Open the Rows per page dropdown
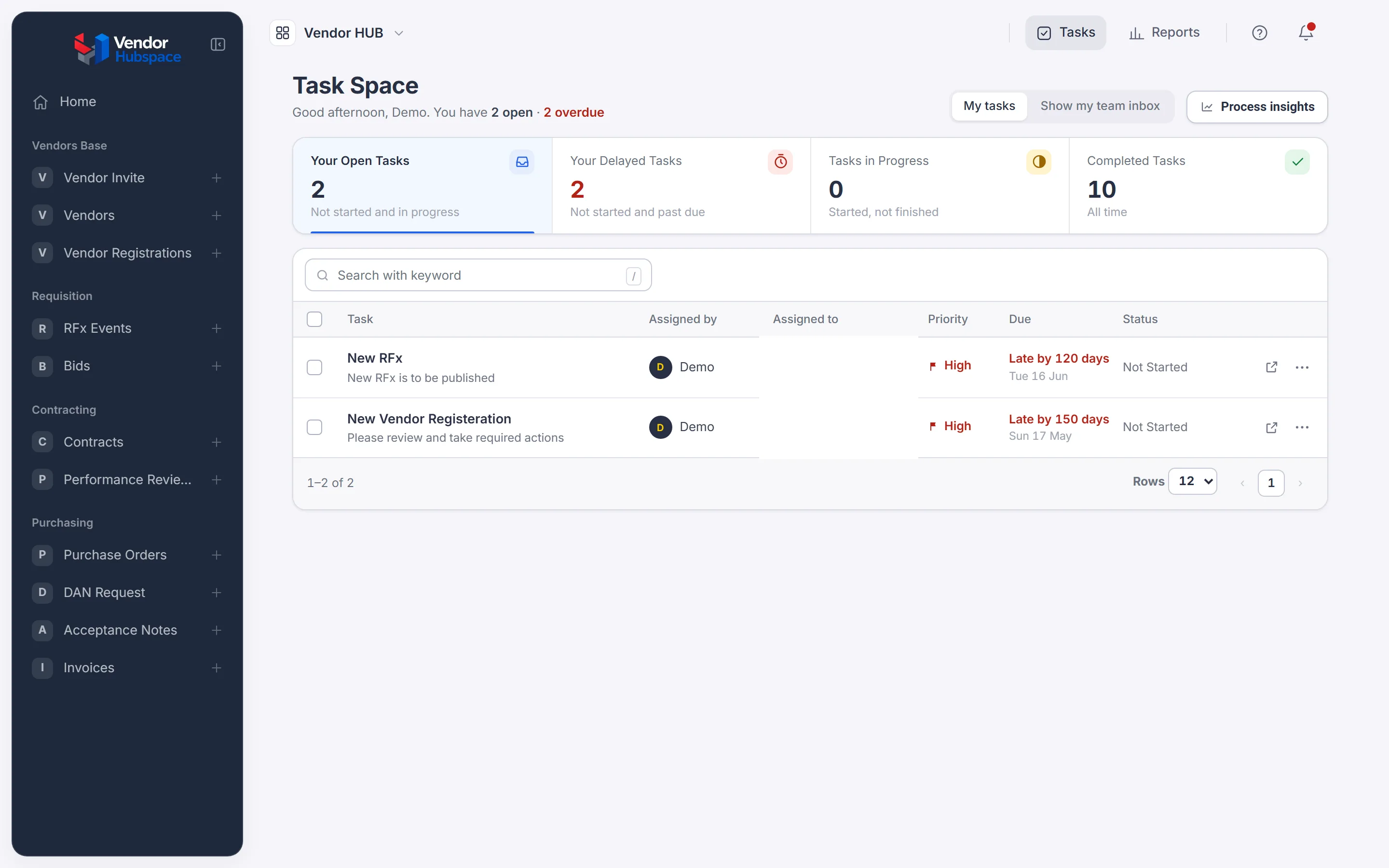The height and width of the screenshot is (868, 1389). pyautogui.click(x=1193, y=481)
